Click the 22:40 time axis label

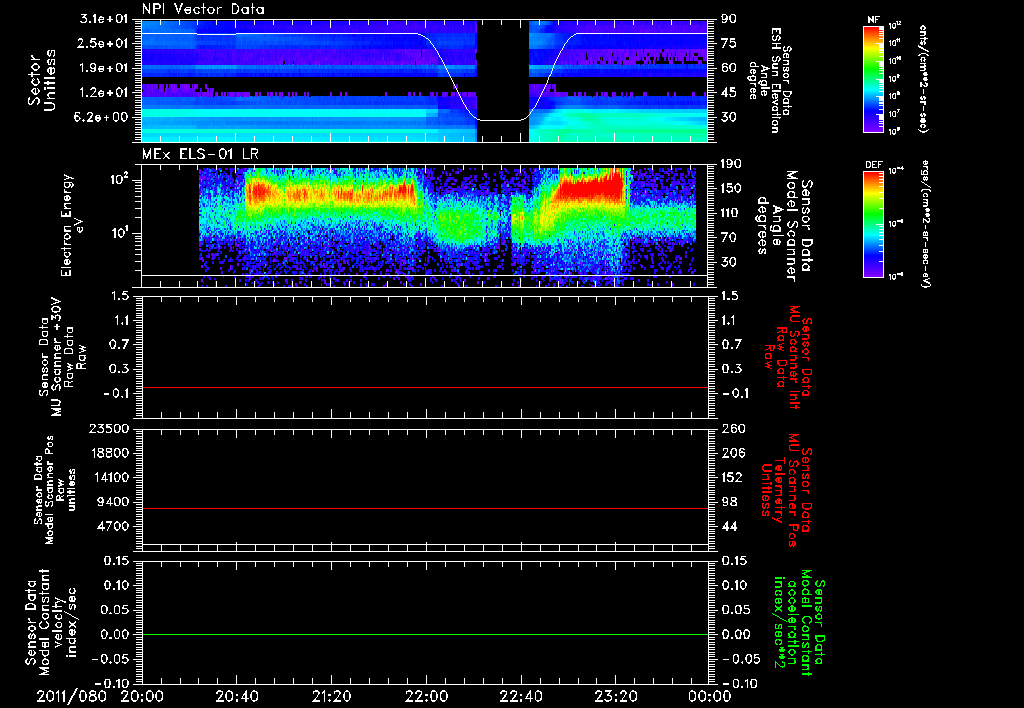coord(520,696)
